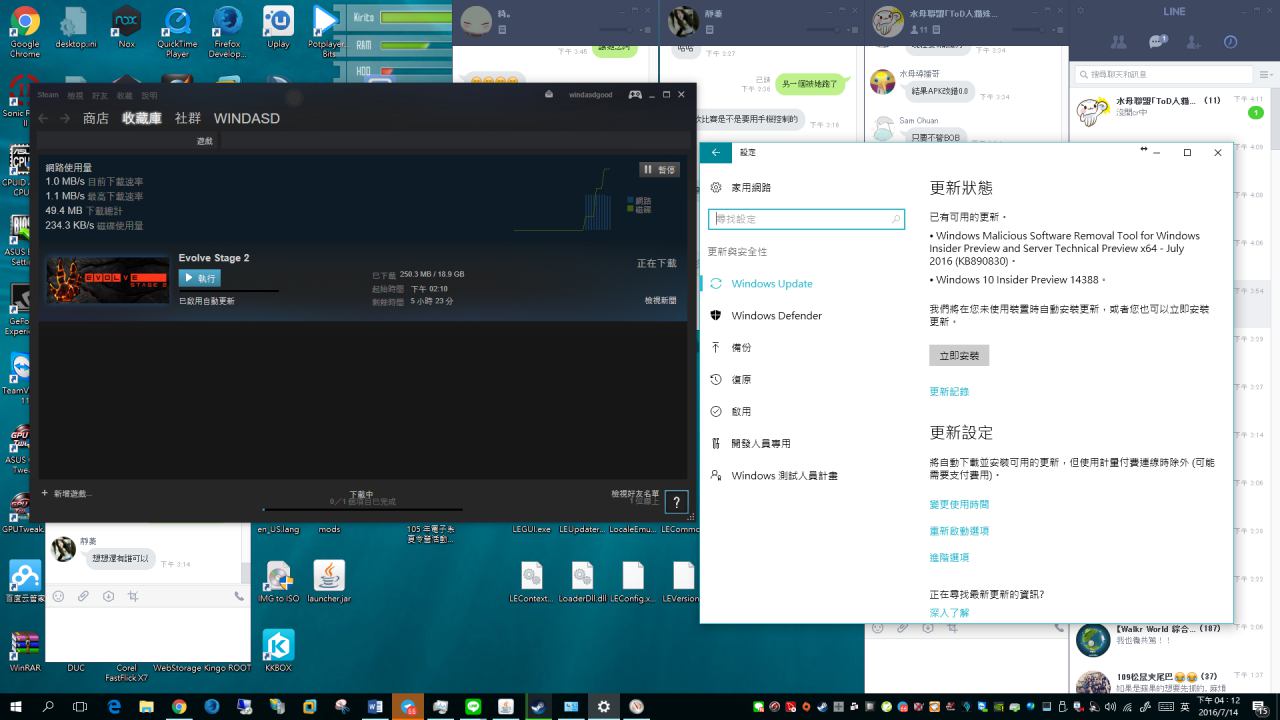The height and width of the screenshot is (720, 1280).
Task: Click the Settings back arrow
Action: tap(716, 152)
